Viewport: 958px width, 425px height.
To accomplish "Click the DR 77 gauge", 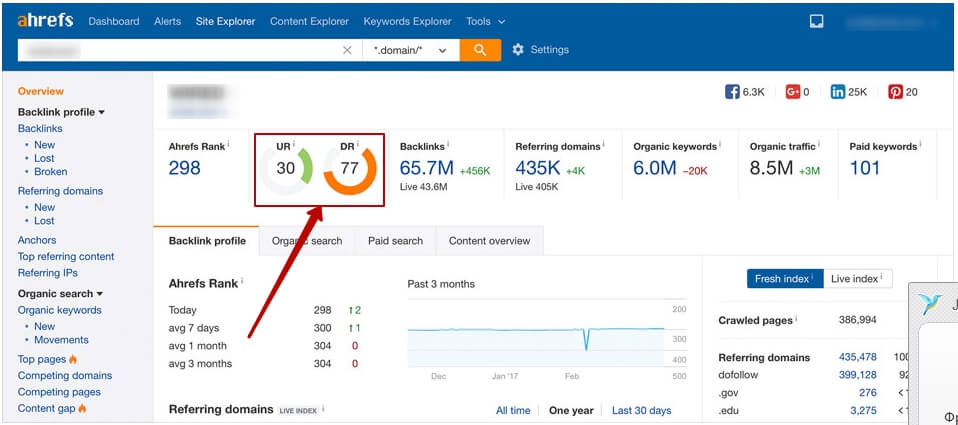I will [349, 169].
